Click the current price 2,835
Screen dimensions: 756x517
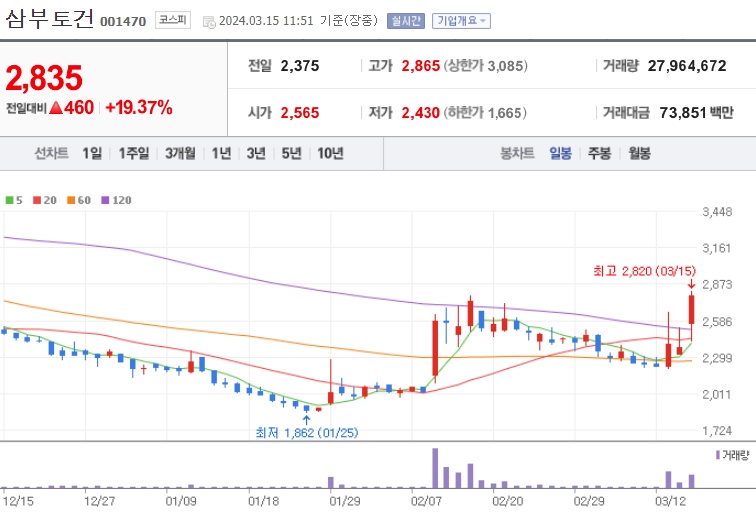point(44,78)
